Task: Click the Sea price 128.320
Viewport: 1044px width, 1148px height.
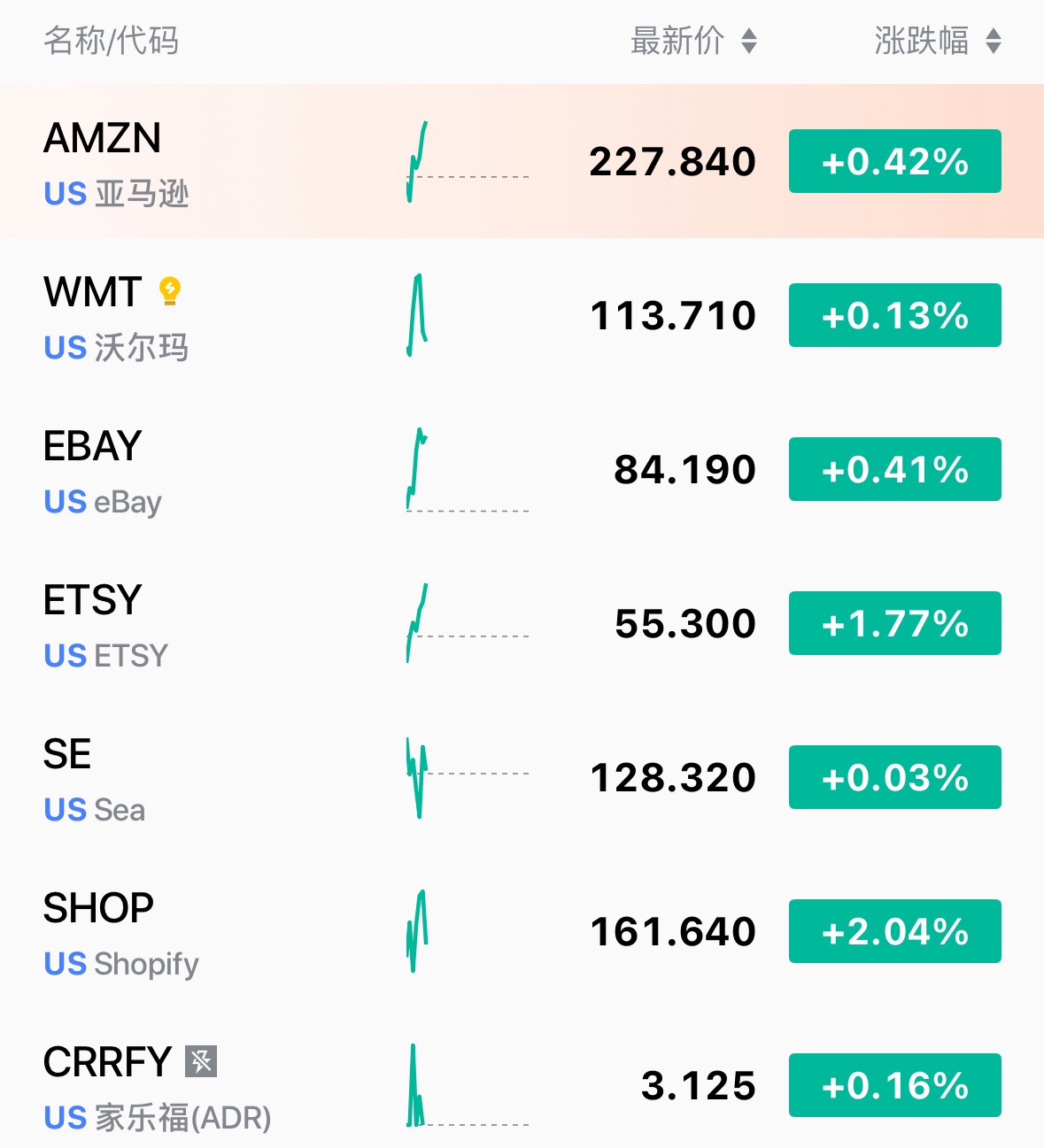Action: pyautogui.click(x=673, y=778)
